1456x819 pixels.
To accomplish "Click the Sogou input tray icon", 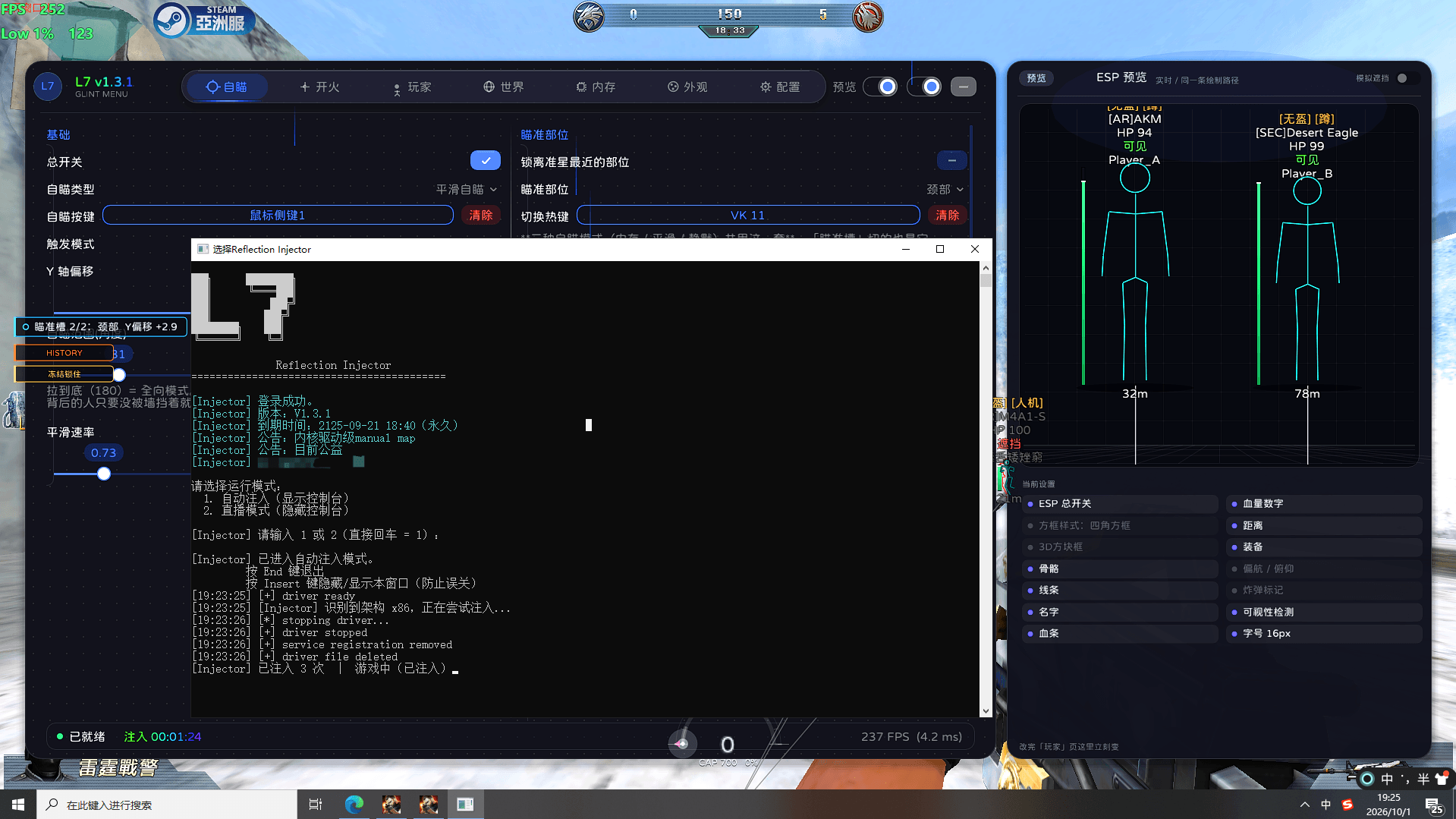I will pos(1348,805).
